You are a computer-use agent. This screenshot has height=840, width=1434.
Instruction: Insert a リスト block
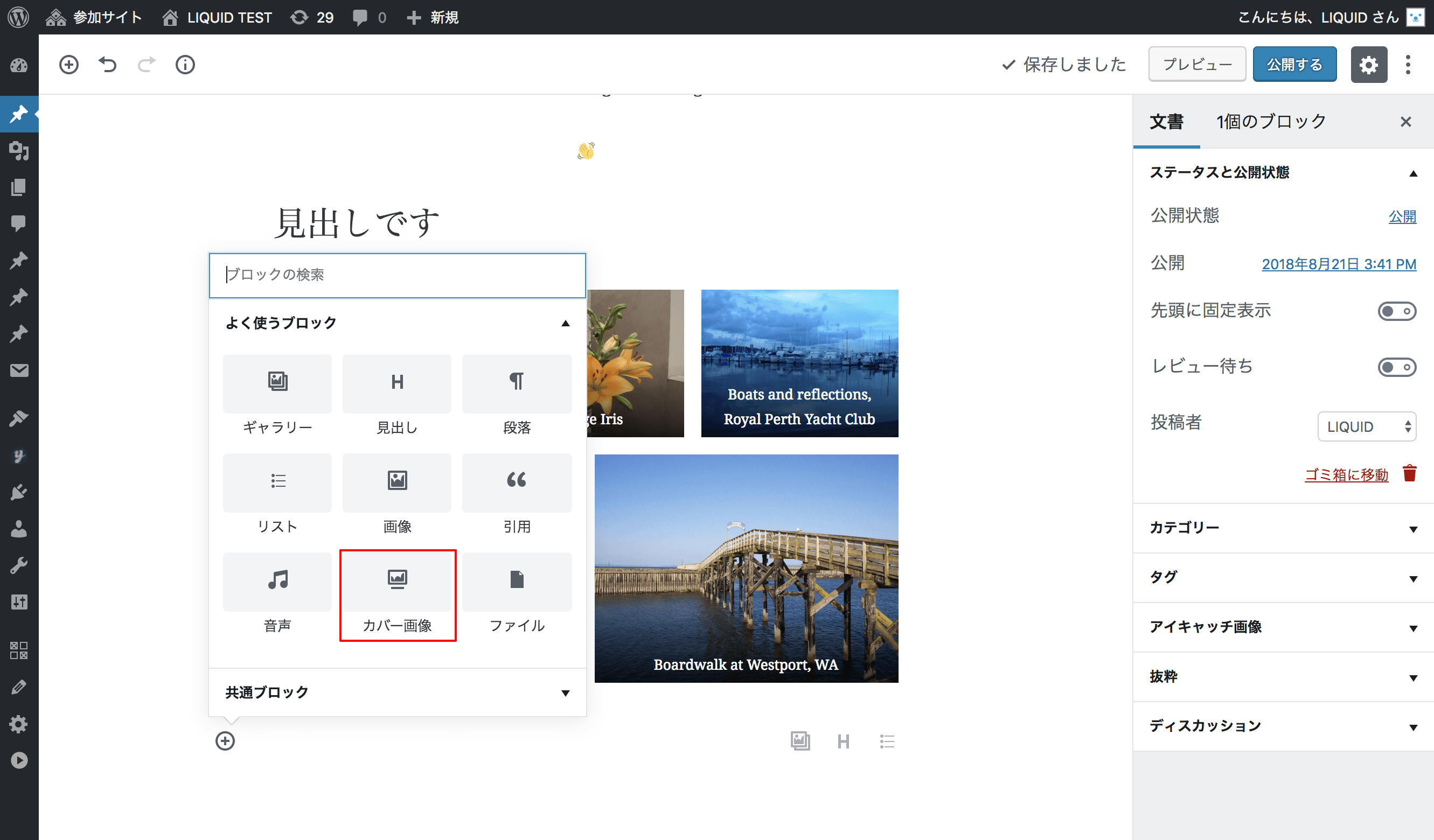pyautogui.click(x=277, y=496)
